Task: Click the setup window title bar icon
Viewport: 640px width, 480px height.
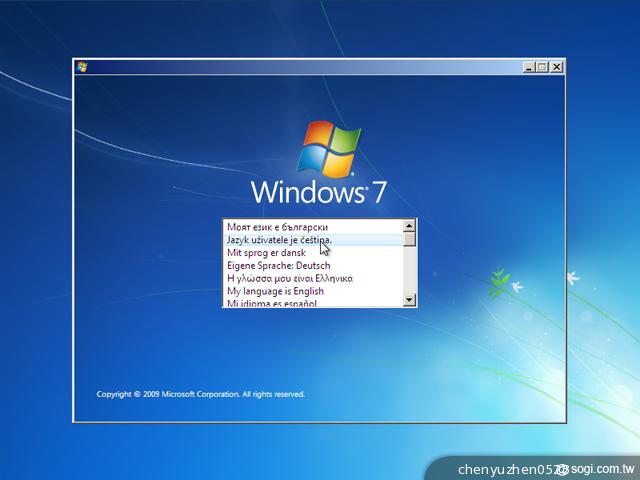Action: pos(82,67)
